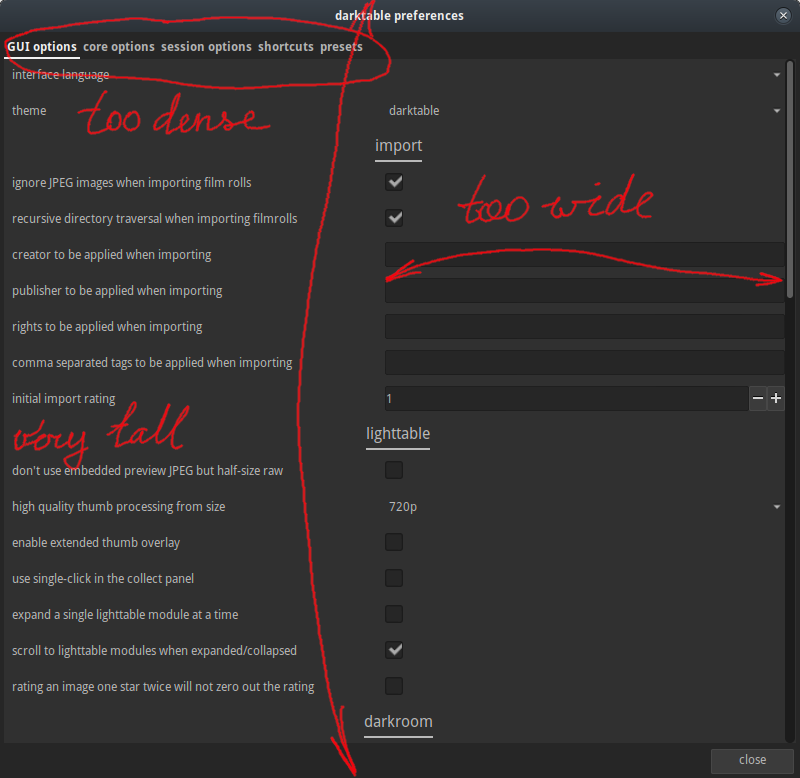Open the session options tab
This screenshot has height=778, width=800.
click(x=206, y=46)
